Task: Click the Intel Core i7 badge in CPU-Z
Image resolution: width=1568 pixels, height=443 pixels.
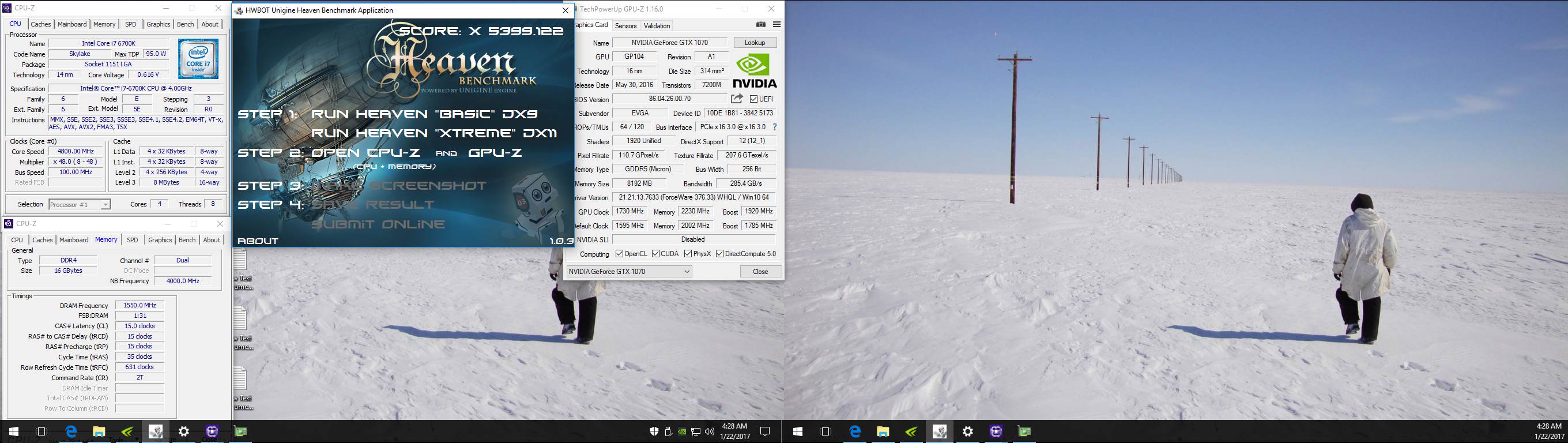Action: pos(198,58)
